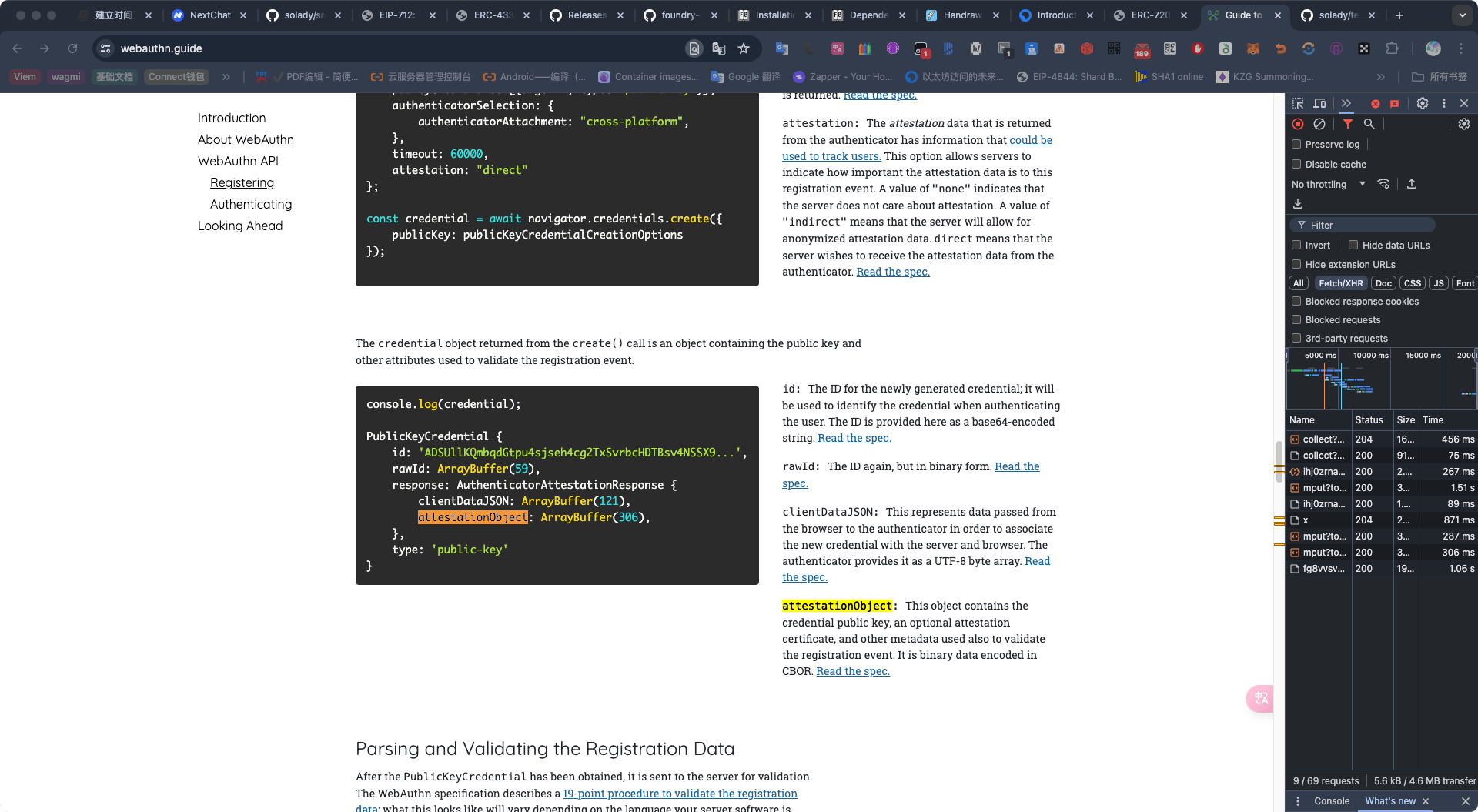Viewport: 1478px width, 812px height.
Task: Switch to the Releases tab
Action: [587, 15]
